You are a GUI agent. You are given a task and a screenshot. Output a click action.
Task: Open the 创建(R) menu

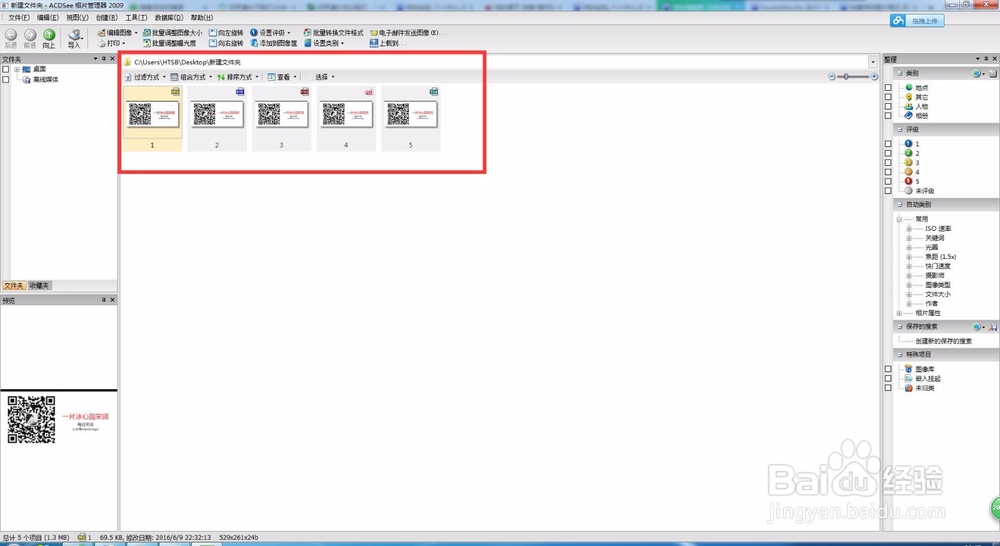point(107,18)
